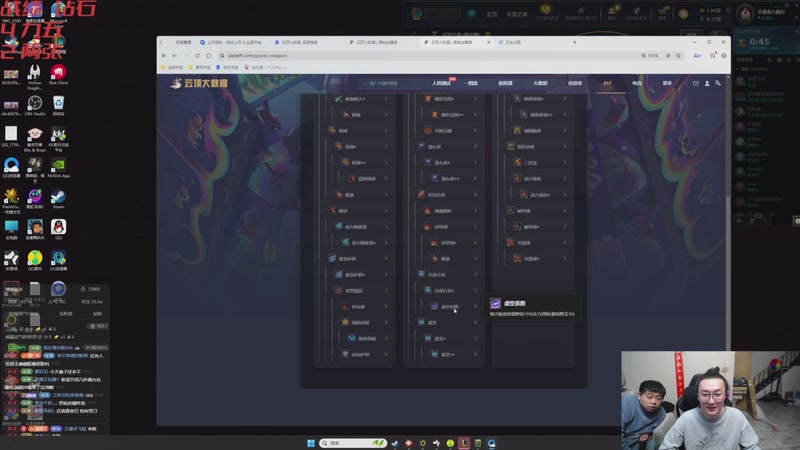Open a new browser tab
This screenshot has height=450, width=800.
click(574, 42)
